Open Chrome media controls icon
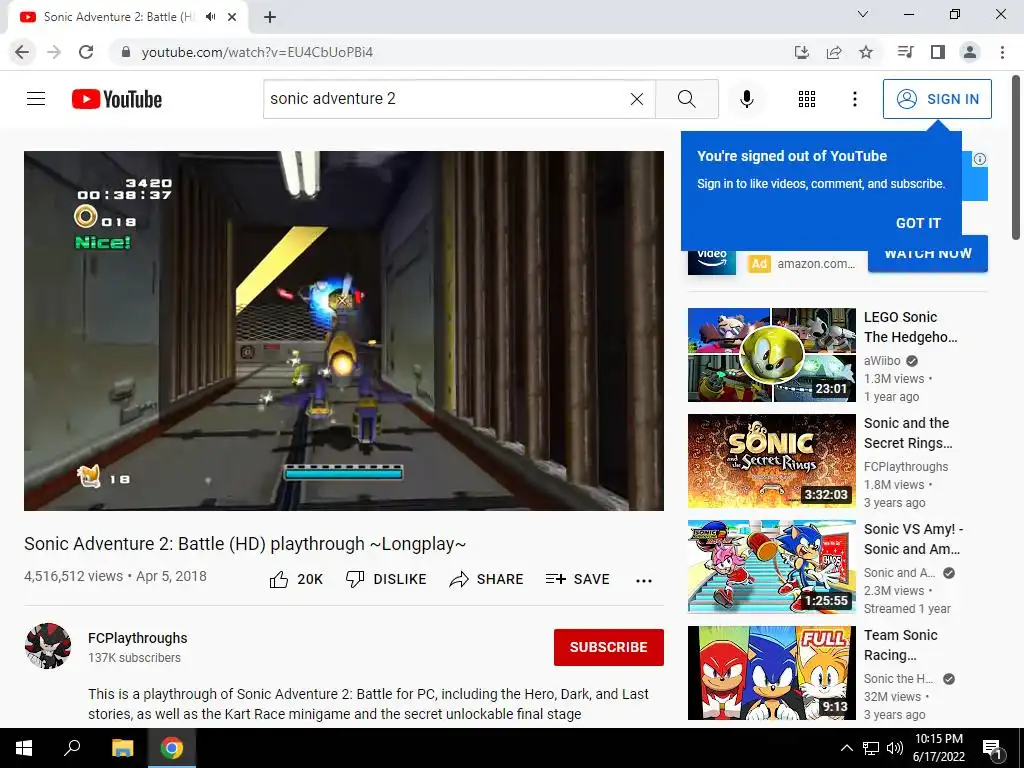This screenshot has height=768, width=1024. pos(905,52)
